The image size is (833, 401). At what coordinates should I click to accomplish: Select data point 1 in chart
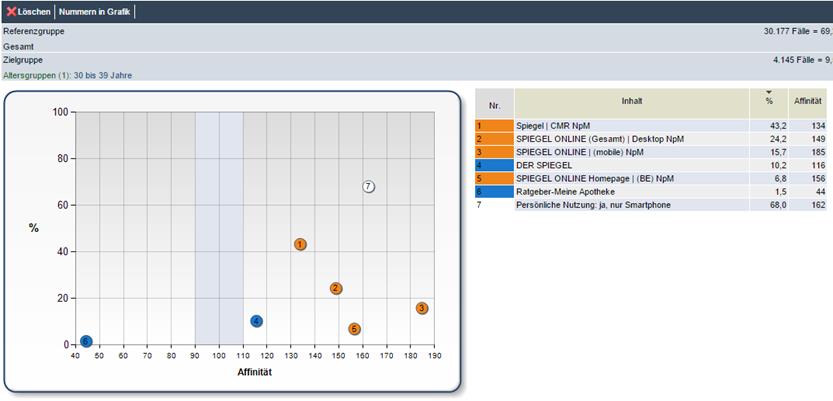(301, 244)
